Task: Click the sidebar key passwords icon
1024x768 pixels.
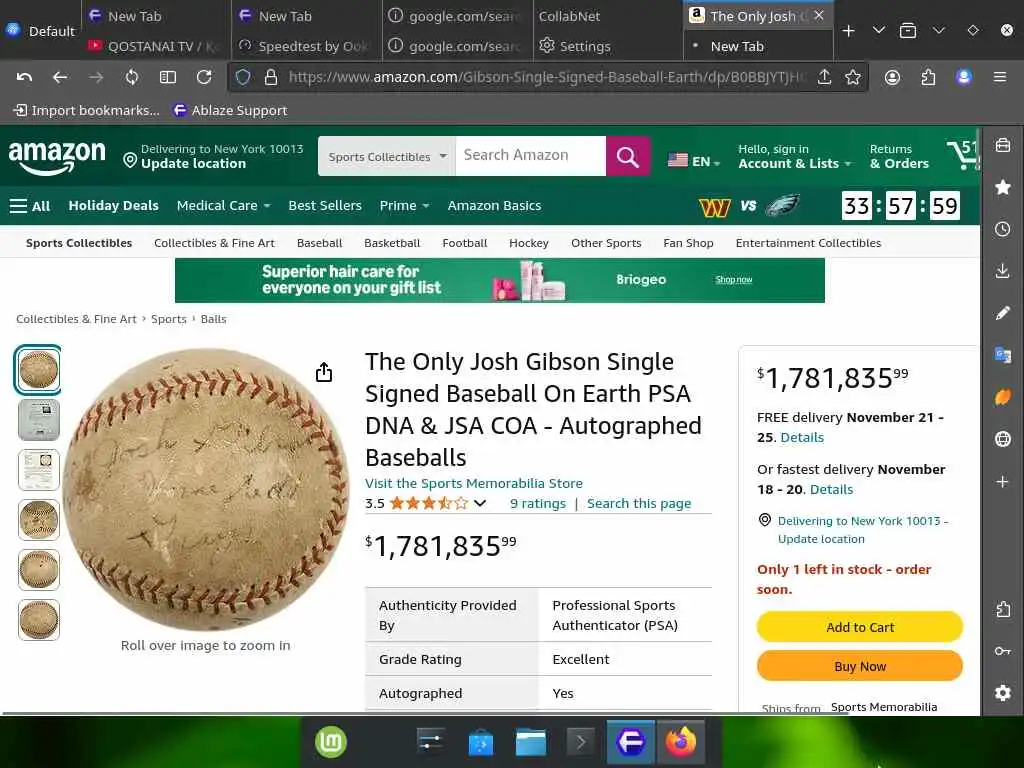Action: 1002,651
